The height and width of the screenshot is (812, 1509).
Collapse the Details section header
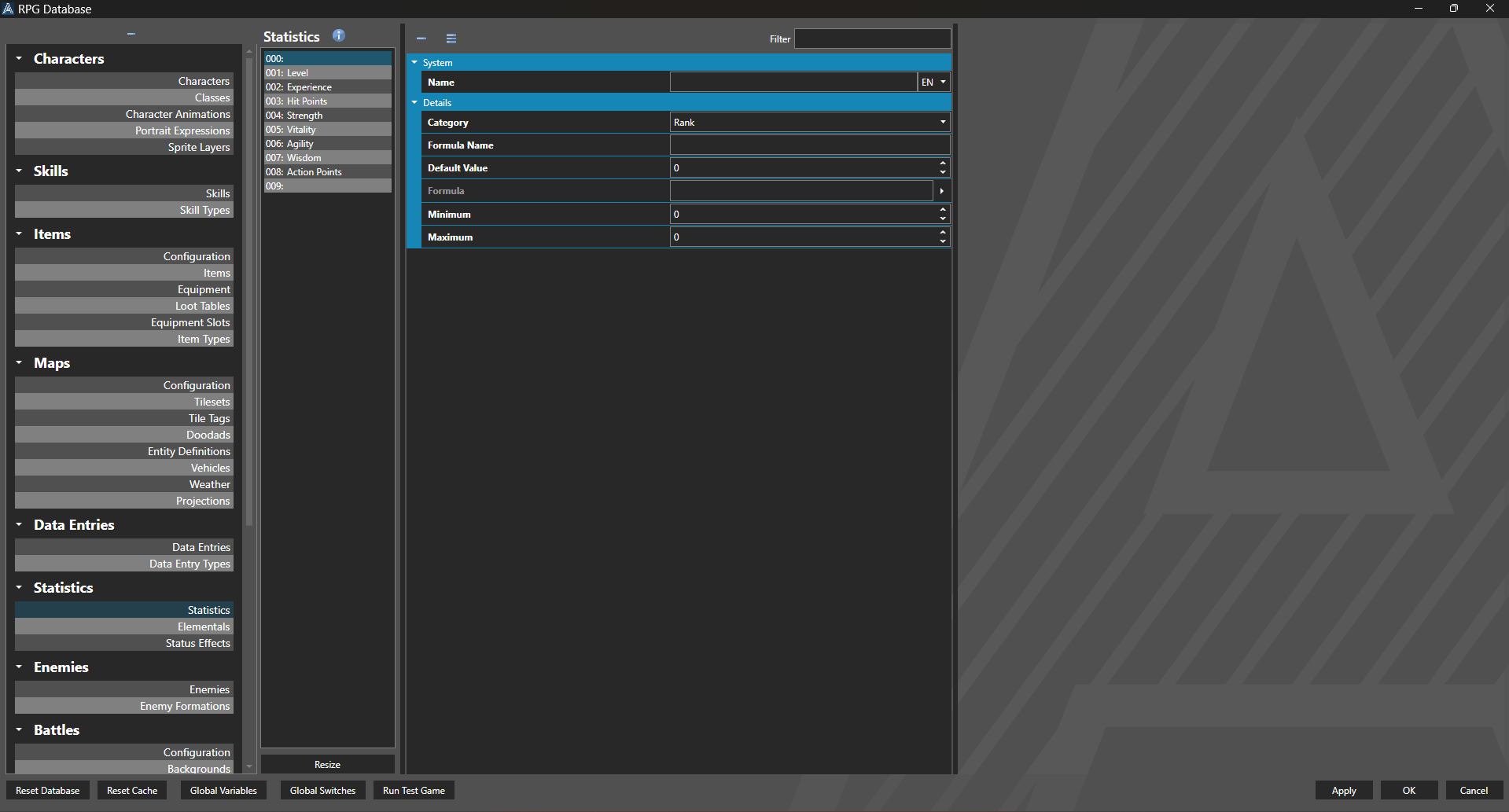point(414,102)
